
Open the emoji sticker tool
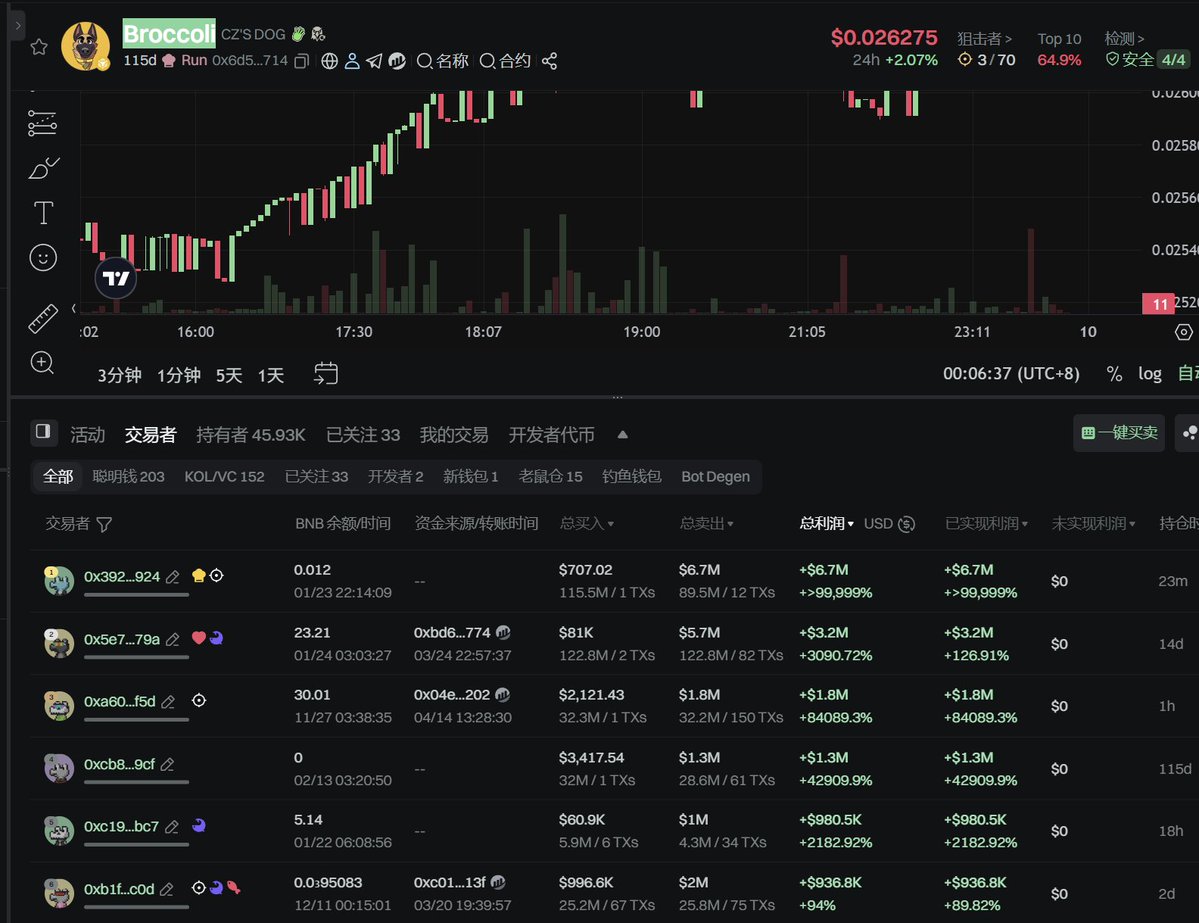pos(43,258)
